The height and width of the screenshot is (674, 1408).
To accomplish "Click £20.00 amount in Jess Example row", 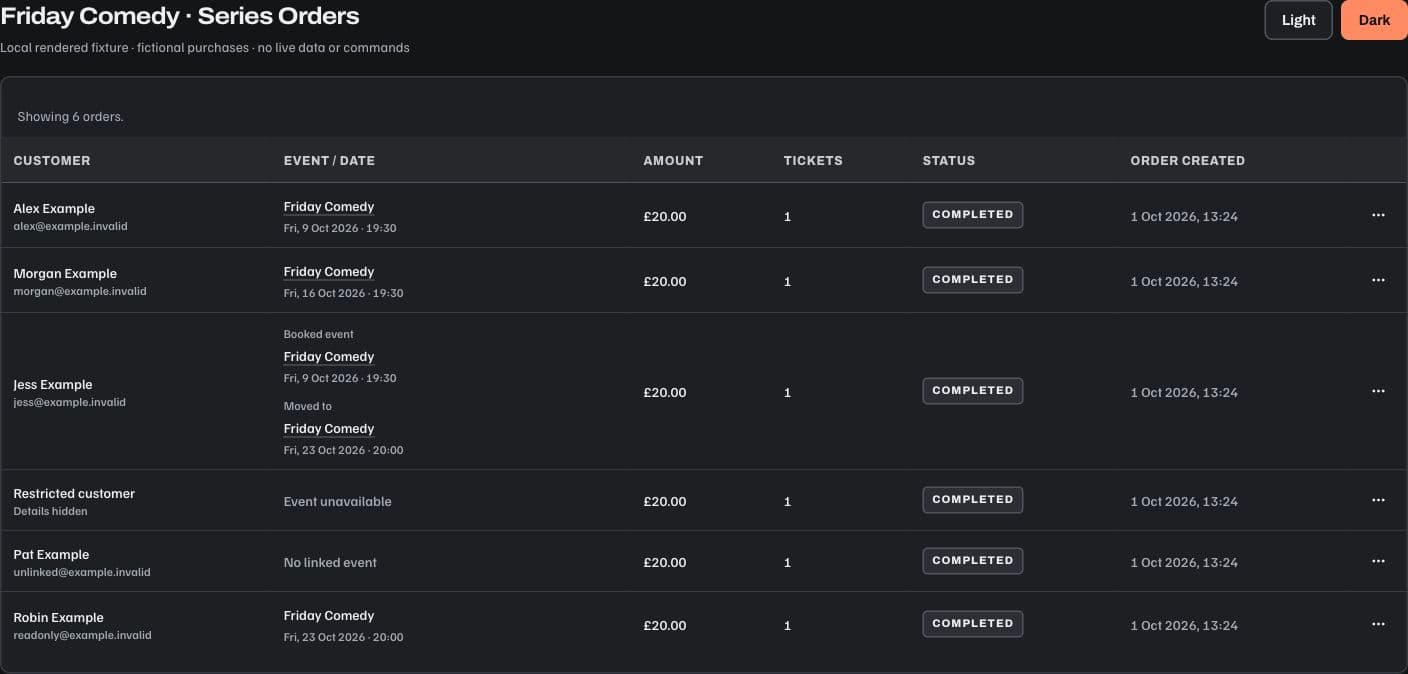I will pos(665,392).
